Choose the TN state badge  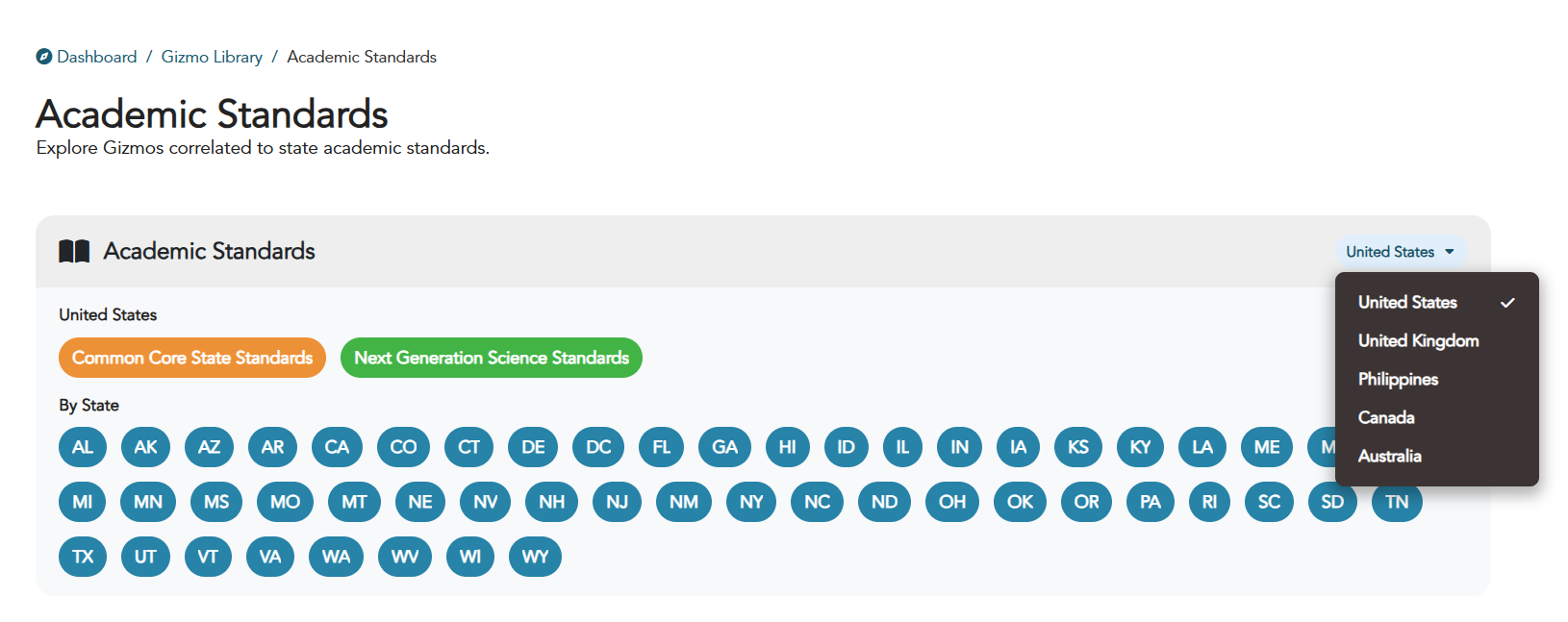(x=1397, y=502)
